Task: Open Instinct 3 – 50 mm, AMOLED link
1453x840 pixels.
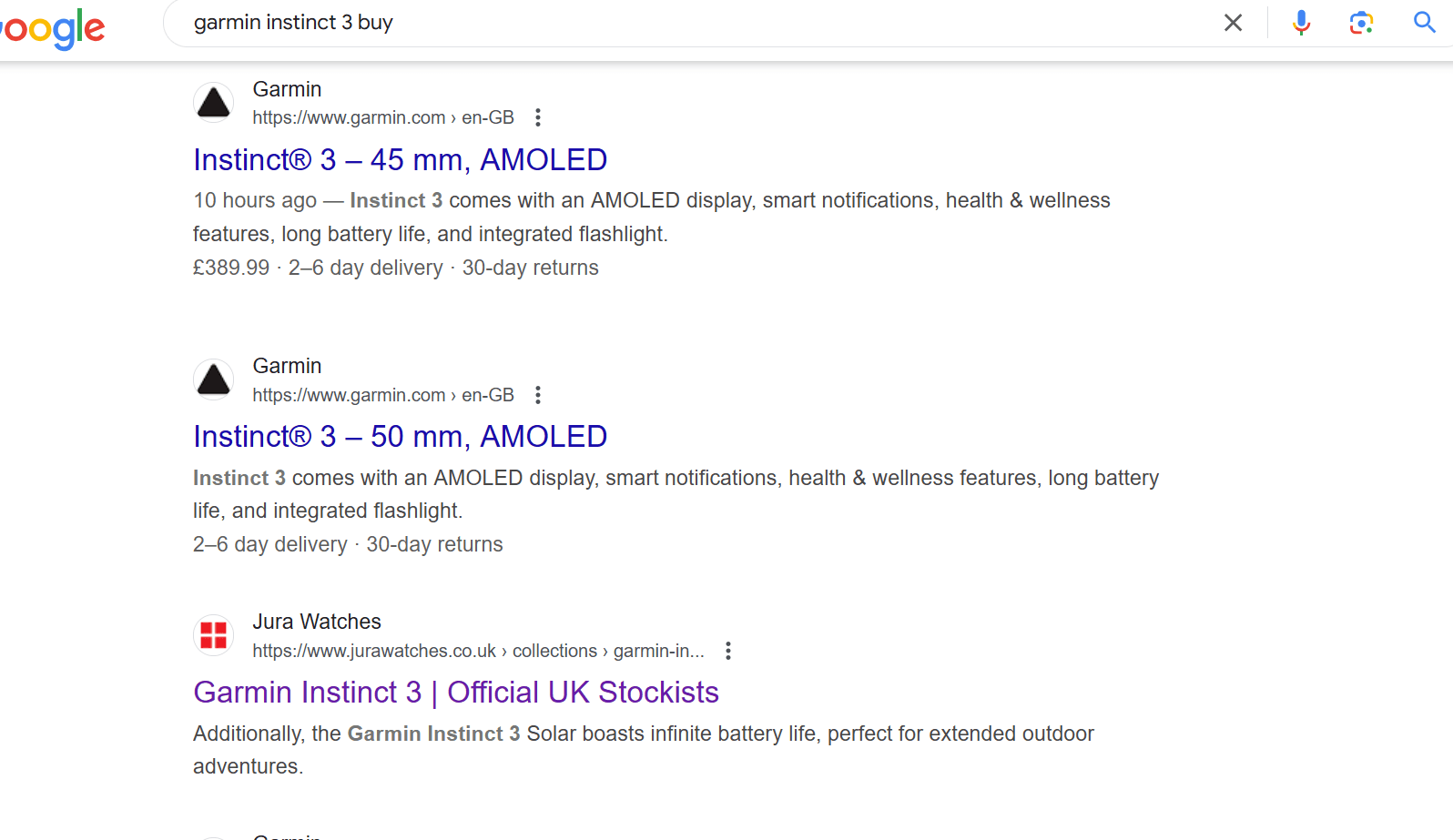Action: (x=400, y=437)
